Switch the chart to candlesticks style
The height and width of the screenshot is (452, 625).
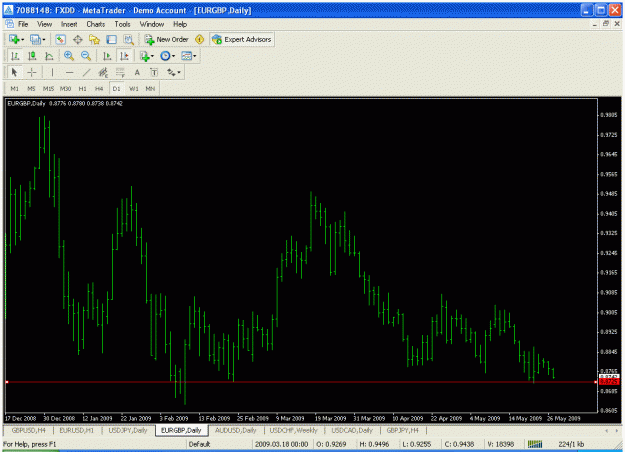coord(32,56)
